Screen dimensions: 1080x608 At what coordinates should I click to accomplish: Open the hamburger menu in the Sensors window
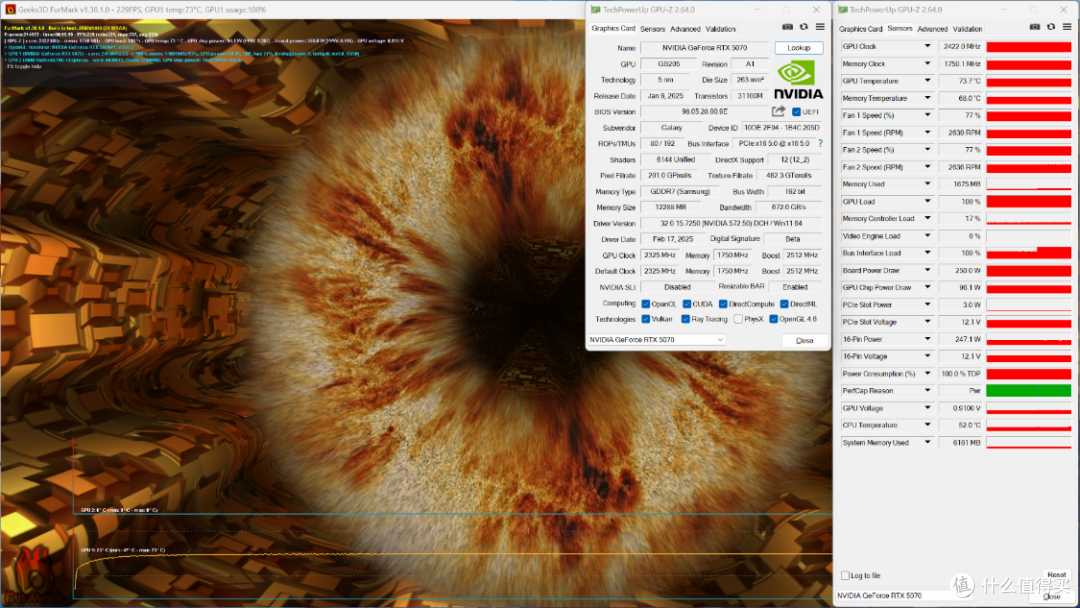(1067, 27)
